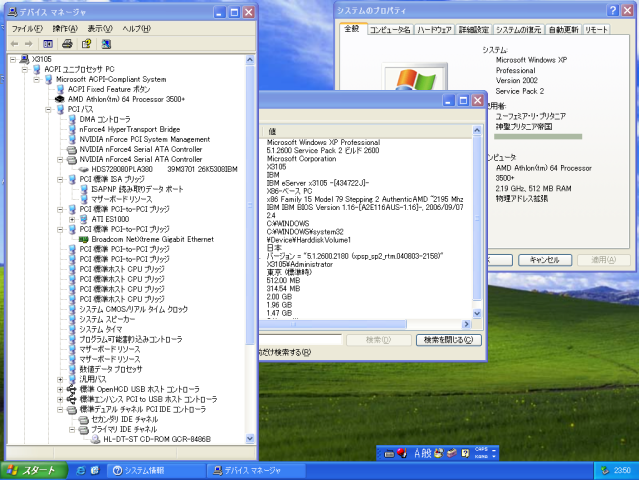The image size is (639, 480).
Task: Select the system speaker device
Action: coord(107,319)
